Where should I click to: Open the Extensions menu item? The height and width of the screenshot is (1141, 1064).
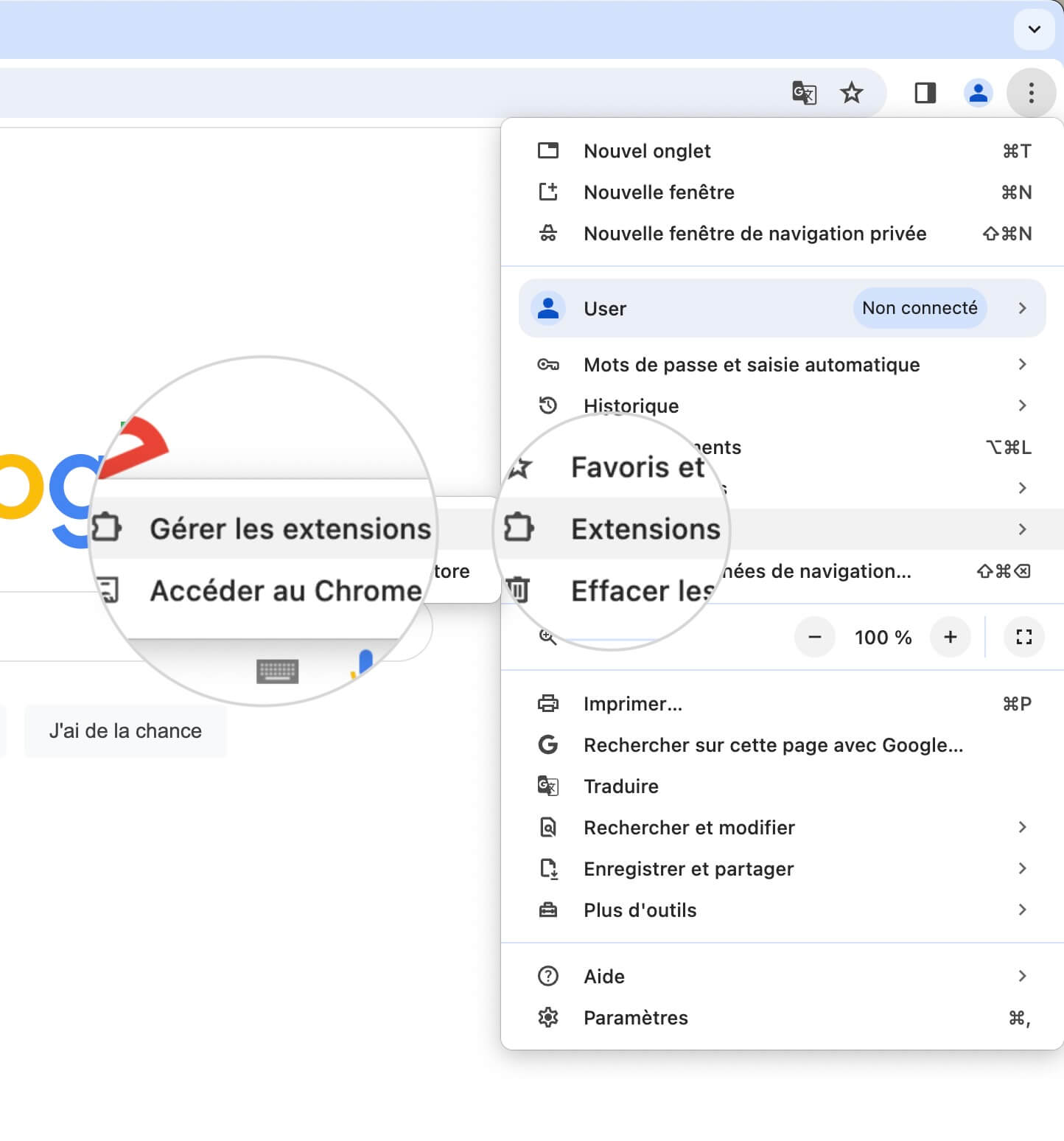(x=782, y=529)
